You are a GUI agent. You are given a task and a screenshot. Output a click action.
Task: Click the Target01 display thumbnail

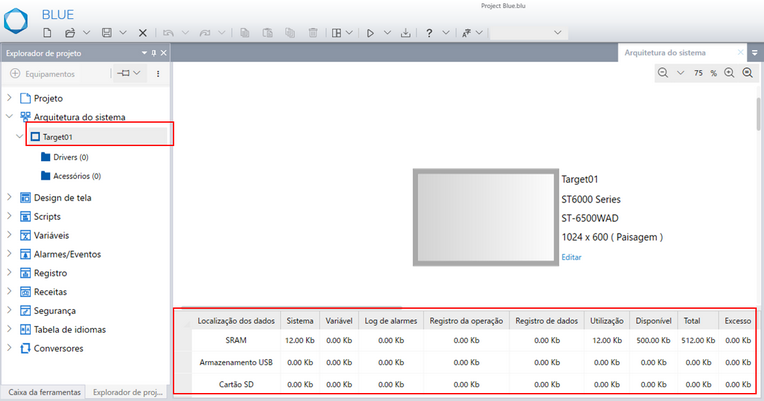(x=486, y=218)
